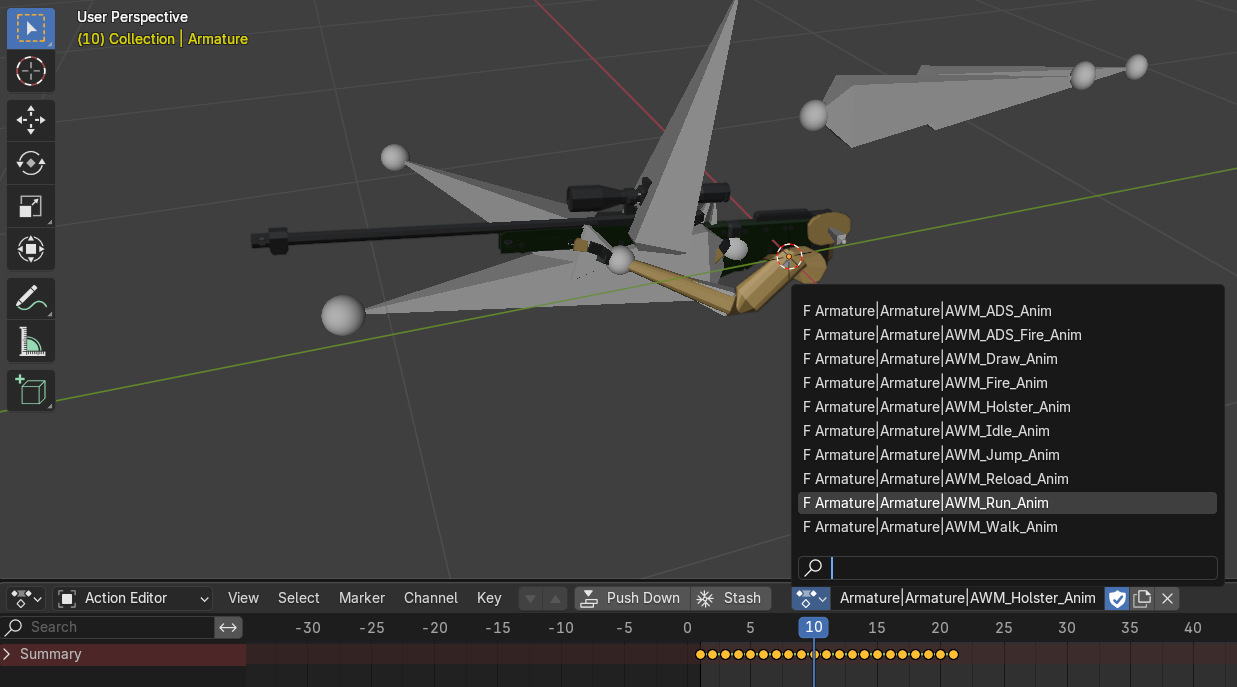This screenshot has width=1237, height=687.
Task: Activate the Cursor tool
Action: click(x=31, y=71)
